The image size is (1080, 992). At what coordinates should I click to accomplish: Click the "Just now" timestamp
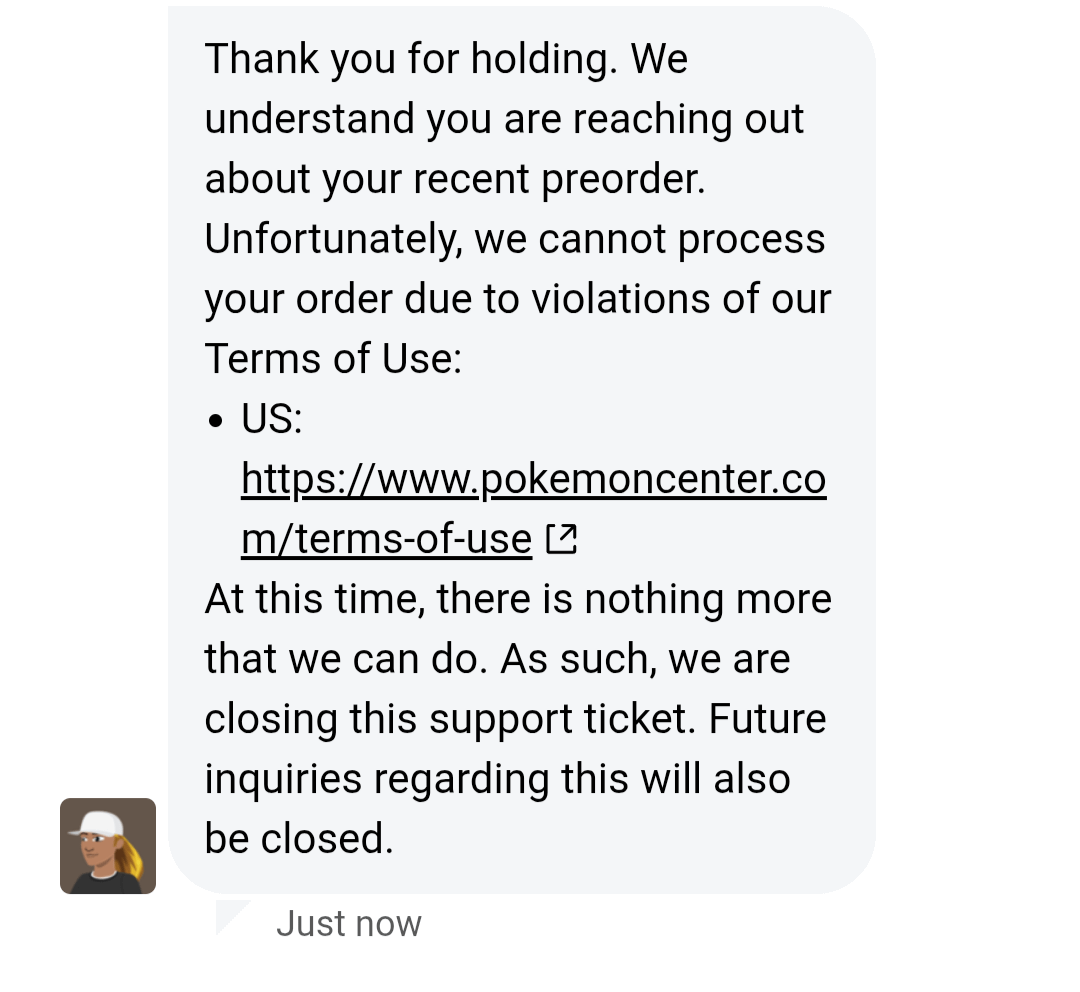click(x=349, y=923)
